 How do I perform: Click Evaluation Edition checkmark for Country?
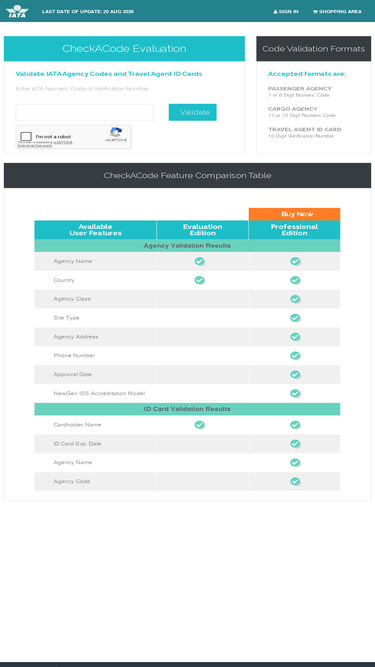(x=199, y=280)
